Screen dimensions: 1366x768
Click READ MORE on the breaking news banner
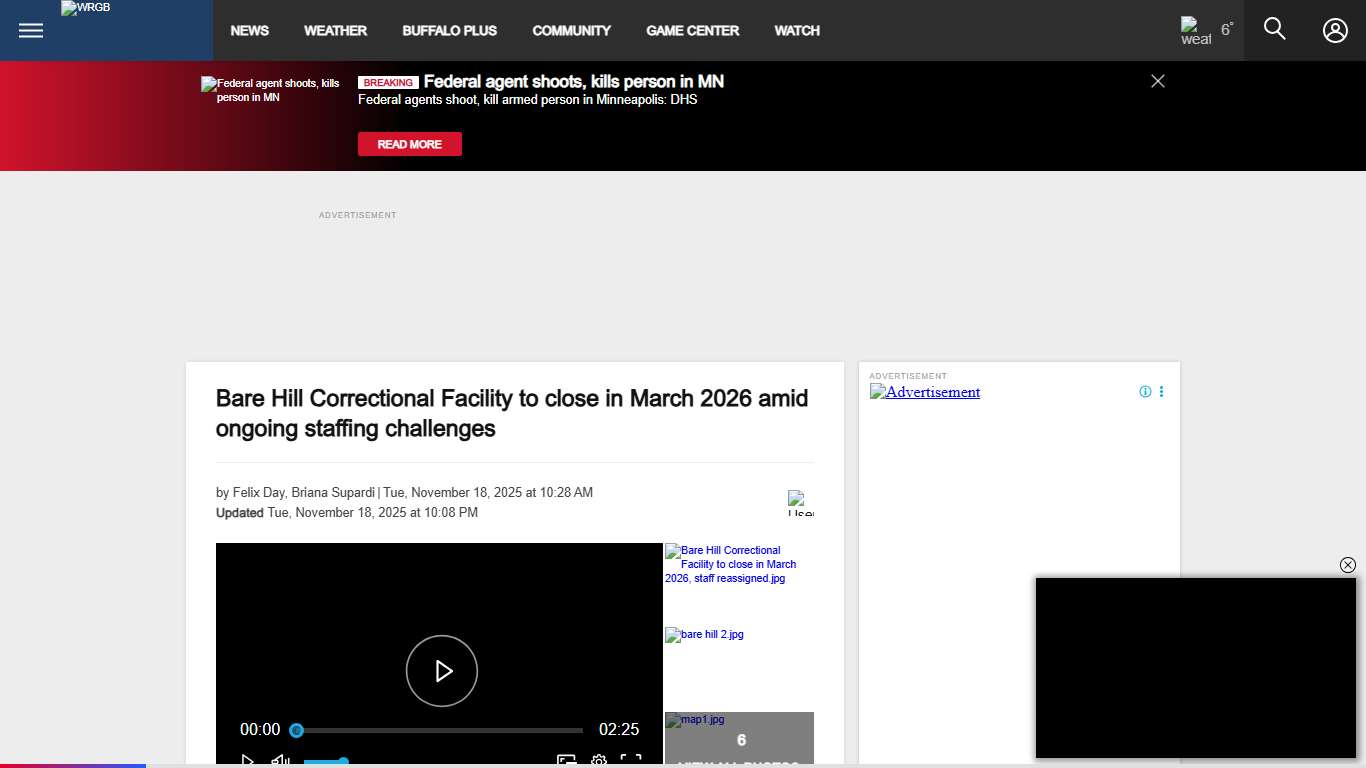click(409, 144)
